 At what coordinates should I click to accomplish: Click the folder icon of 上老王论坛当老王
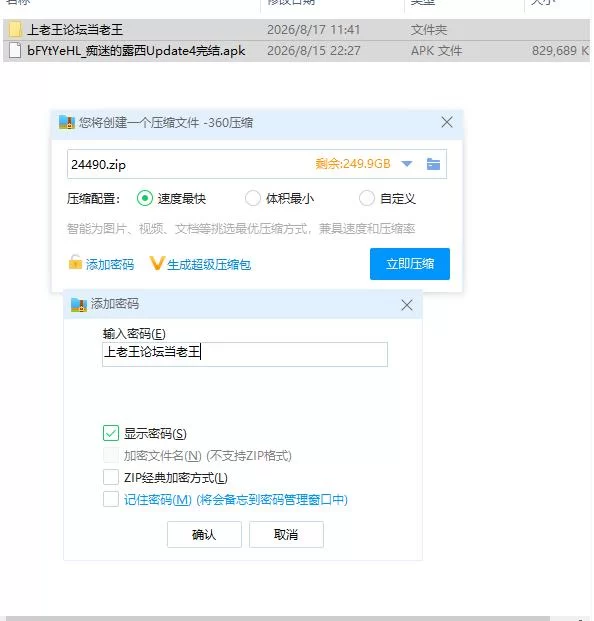(x=15, y=30)
